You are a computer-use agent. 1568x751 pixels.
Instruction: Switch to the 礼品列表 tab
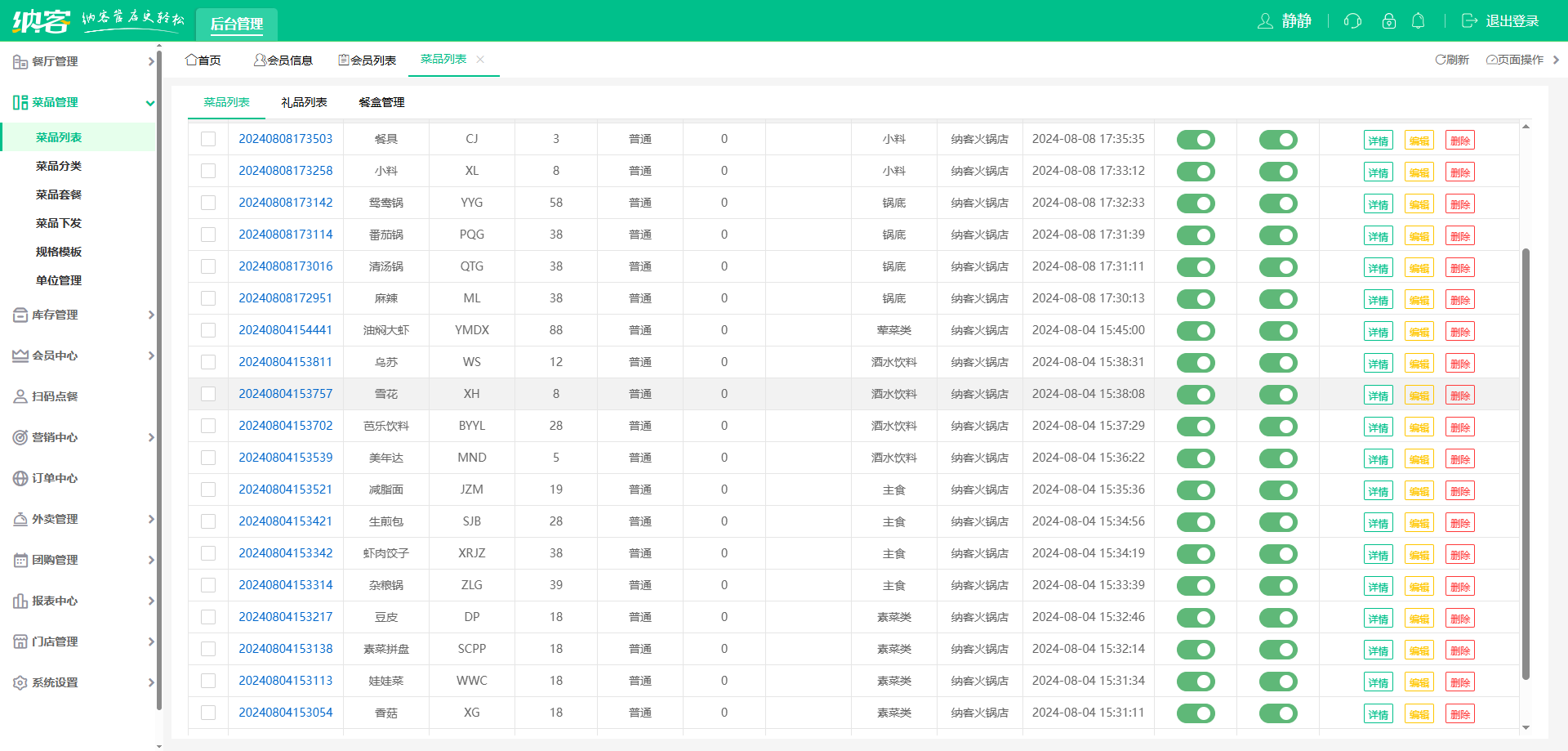304,102
